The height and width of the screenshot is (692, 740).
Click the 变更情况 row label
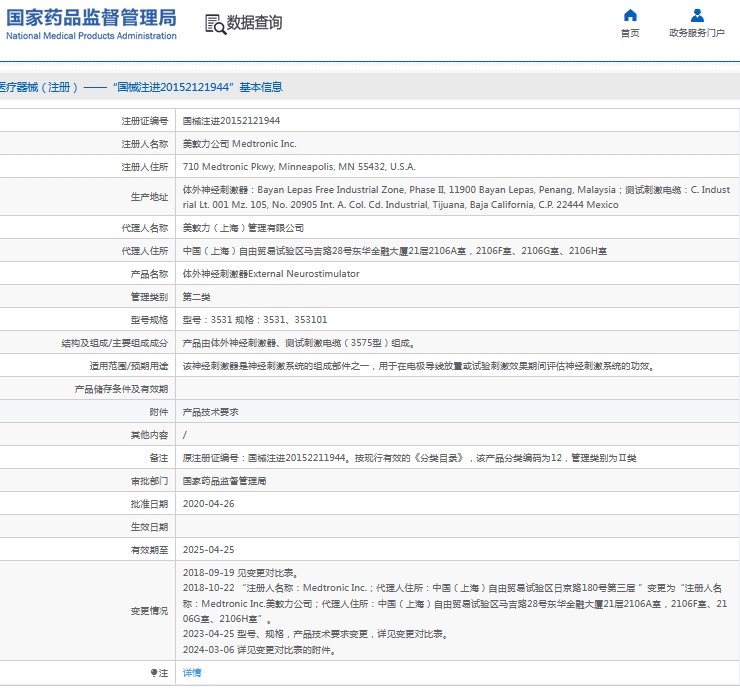149,611
